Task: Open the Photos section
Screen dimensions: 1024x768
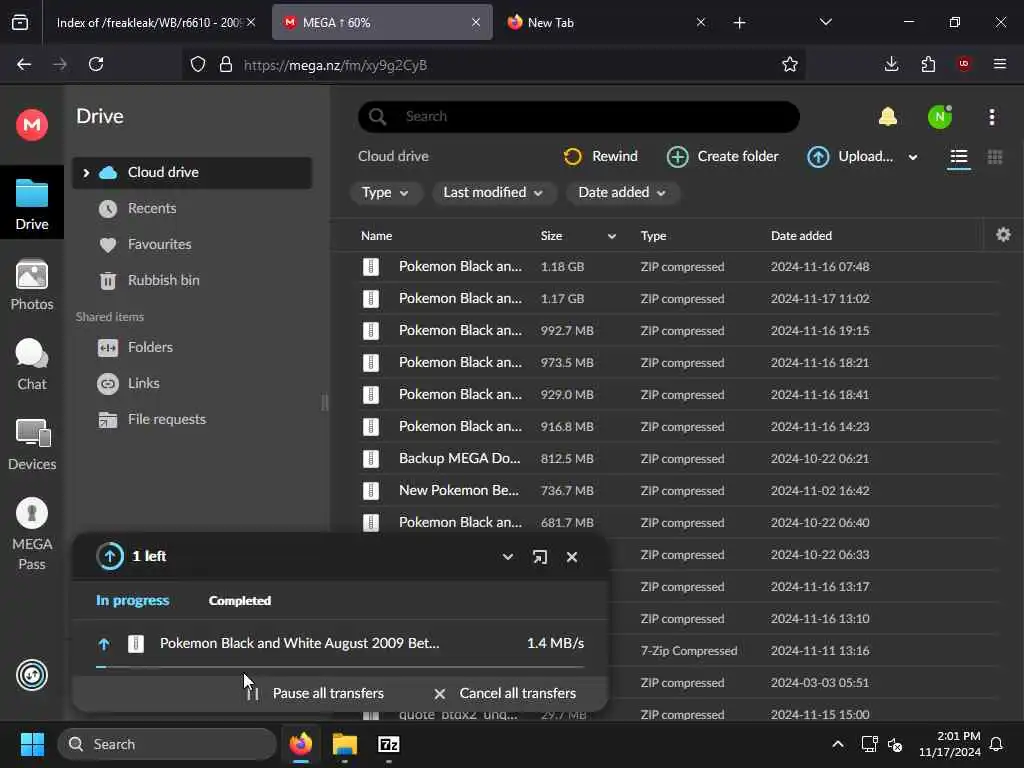Action: [31, 285]
